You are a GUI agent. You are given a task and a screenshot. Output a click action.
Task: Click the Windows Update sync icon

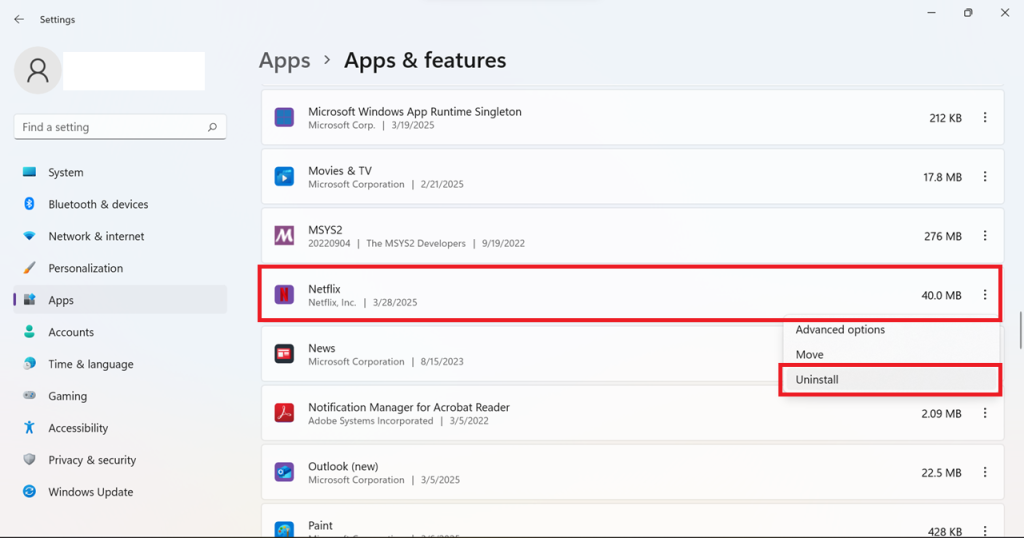(29, 492)
